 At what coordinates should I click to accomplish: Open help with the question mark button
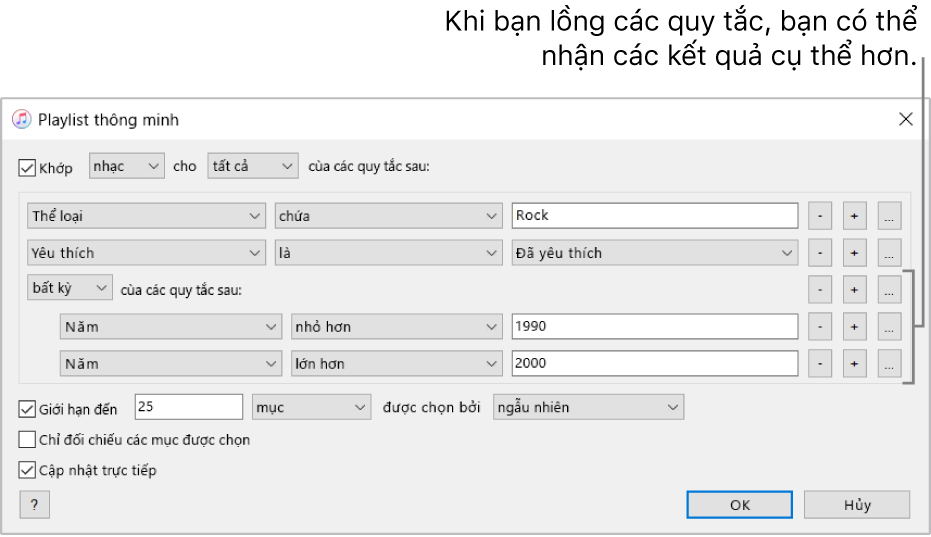(34, 505)
